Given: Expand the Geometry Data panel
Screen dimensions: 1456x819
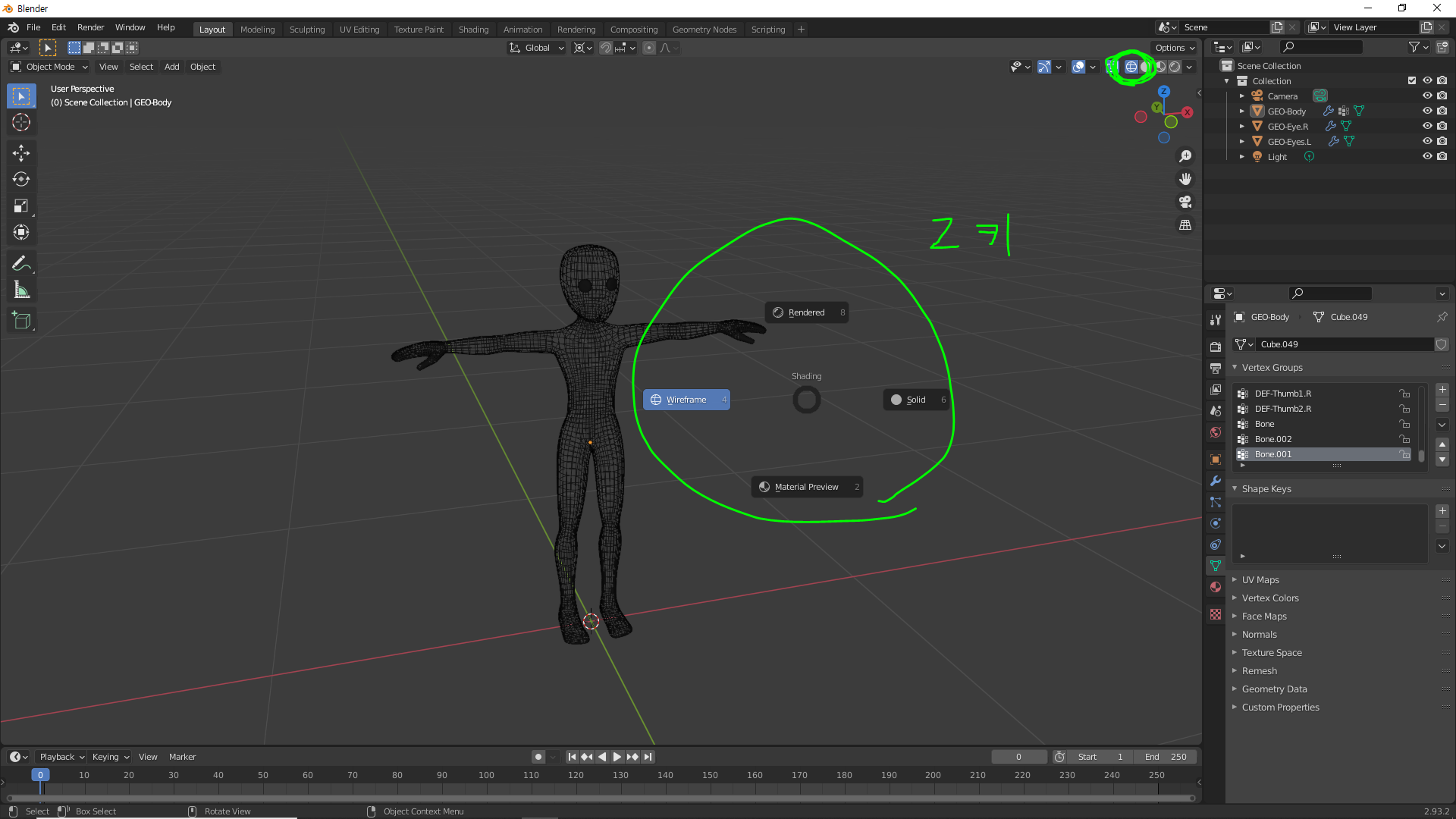Looking at the screenshot, I should 1274,689.
